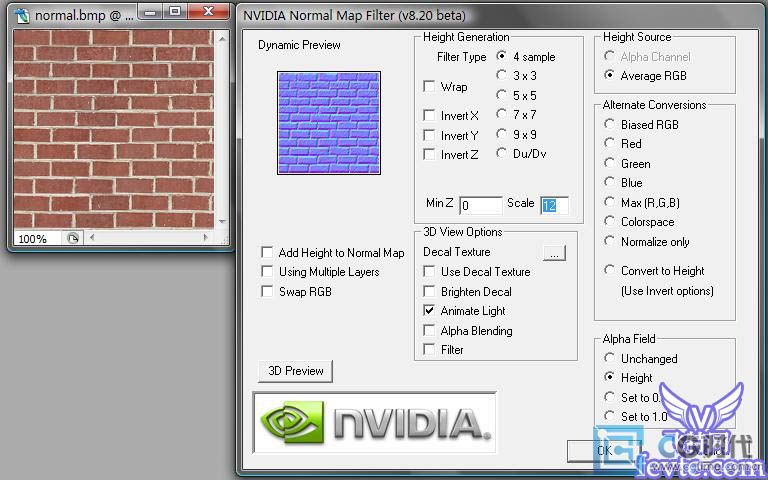Screen dimensions: 768x480
Task: Select Max (R,G,B) conversion
Action: tap(609, 202)
